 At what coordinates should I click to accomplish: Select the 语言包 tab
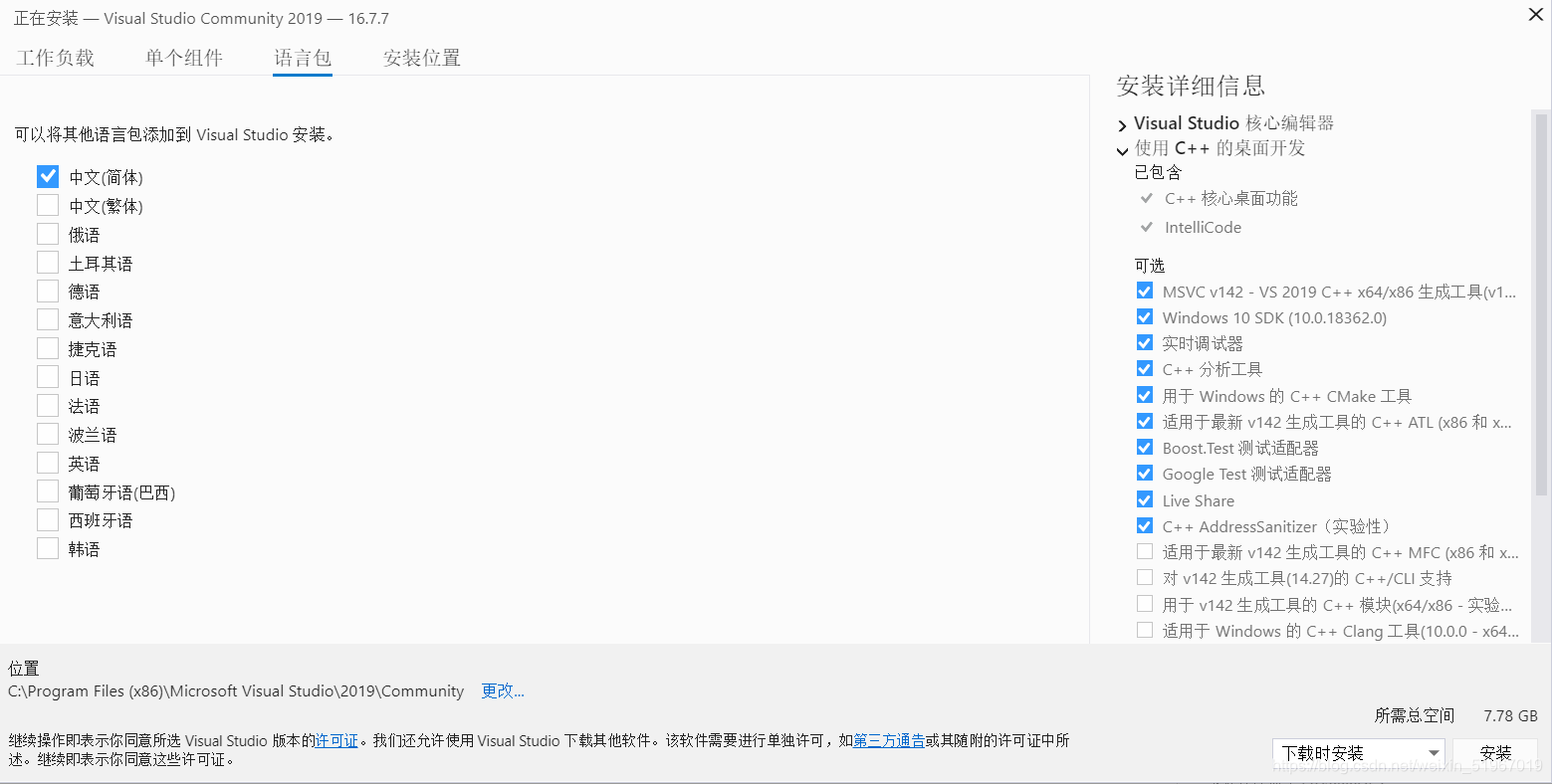click(x=303, y=58)
